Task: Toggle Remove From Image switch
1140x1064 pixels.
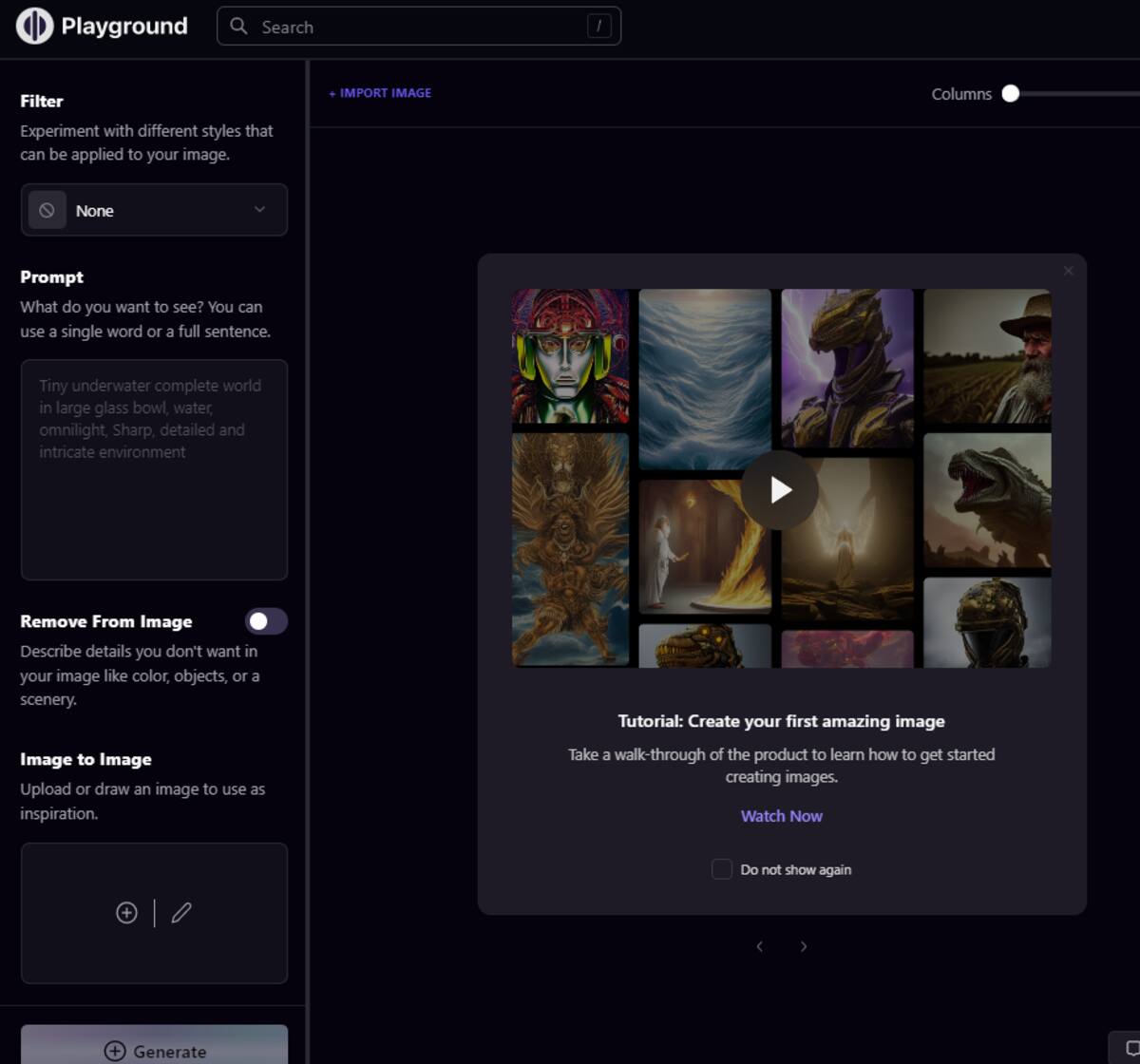Action: (266, 621)
